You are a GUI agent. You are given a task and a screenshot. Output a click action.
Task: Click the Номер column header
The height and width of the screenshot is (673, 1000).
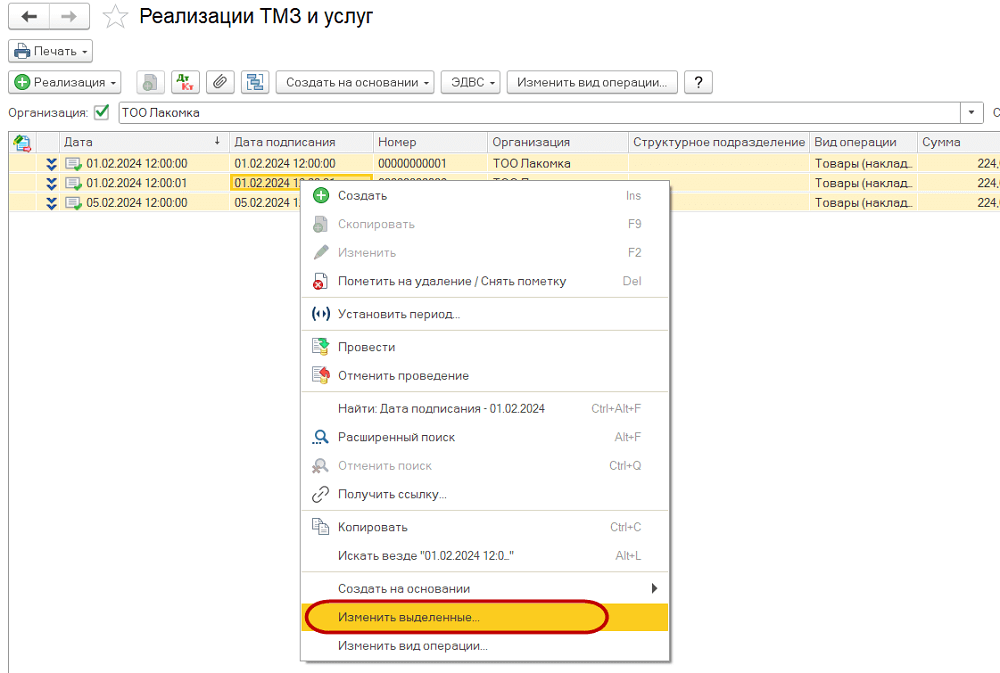tap(430, 142)
